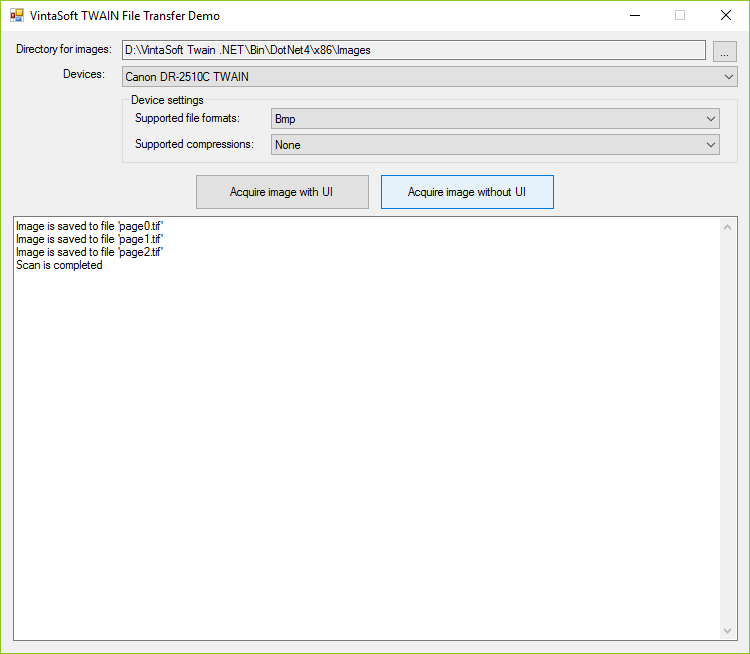750x654 pixels.
Task: Close the VintaSoft TWAIN demo window
Action: coord(726,16)
